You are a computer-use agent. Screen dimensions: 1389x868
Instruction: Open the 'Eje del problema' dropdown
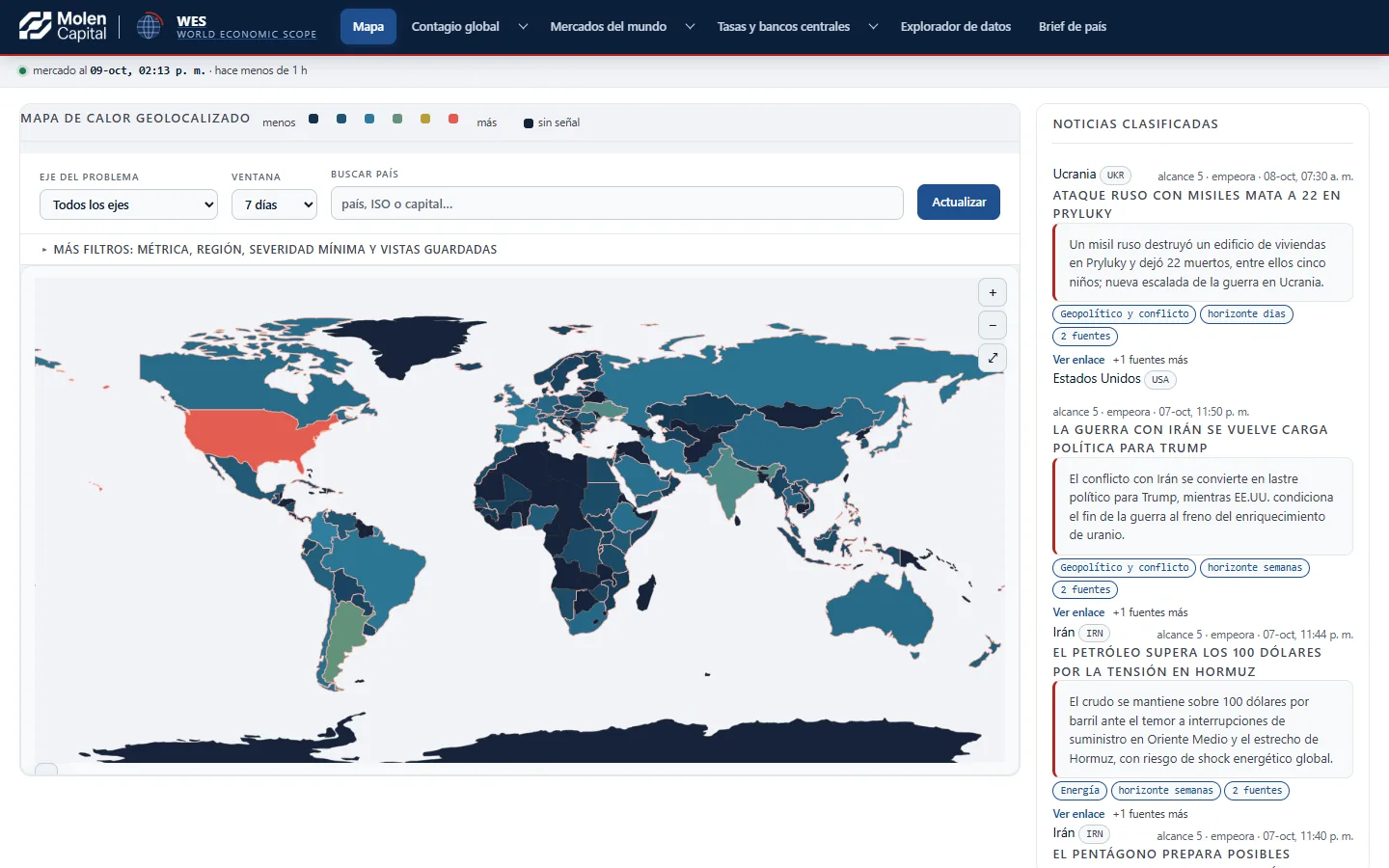click(x=128, y=204)
